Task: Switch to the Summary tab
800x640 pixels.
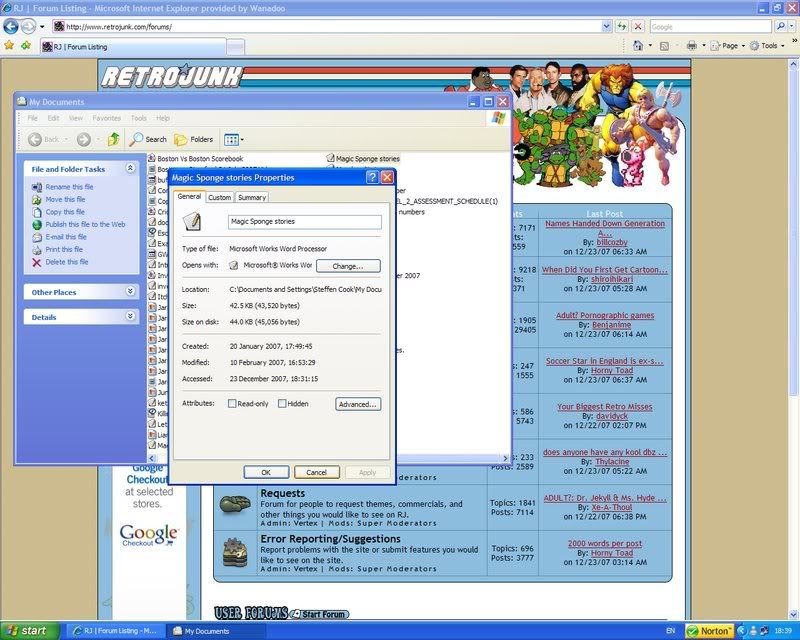Action: pos(252,198)
